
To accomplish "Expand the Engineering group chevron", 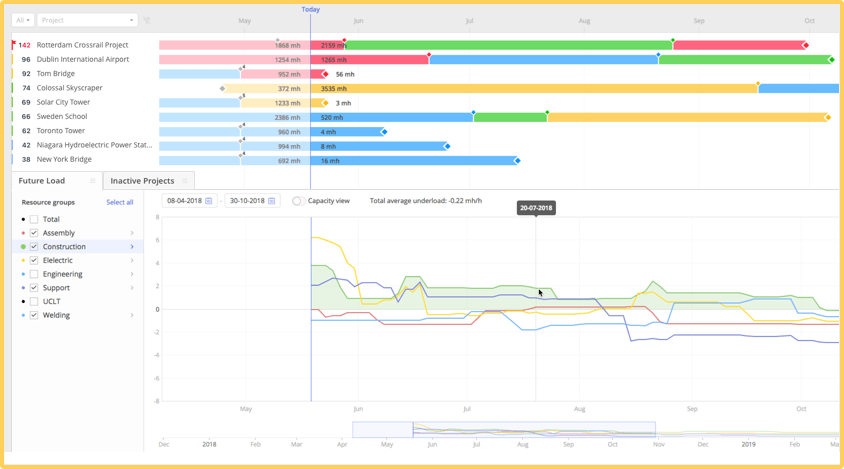I will coord(132,274).
